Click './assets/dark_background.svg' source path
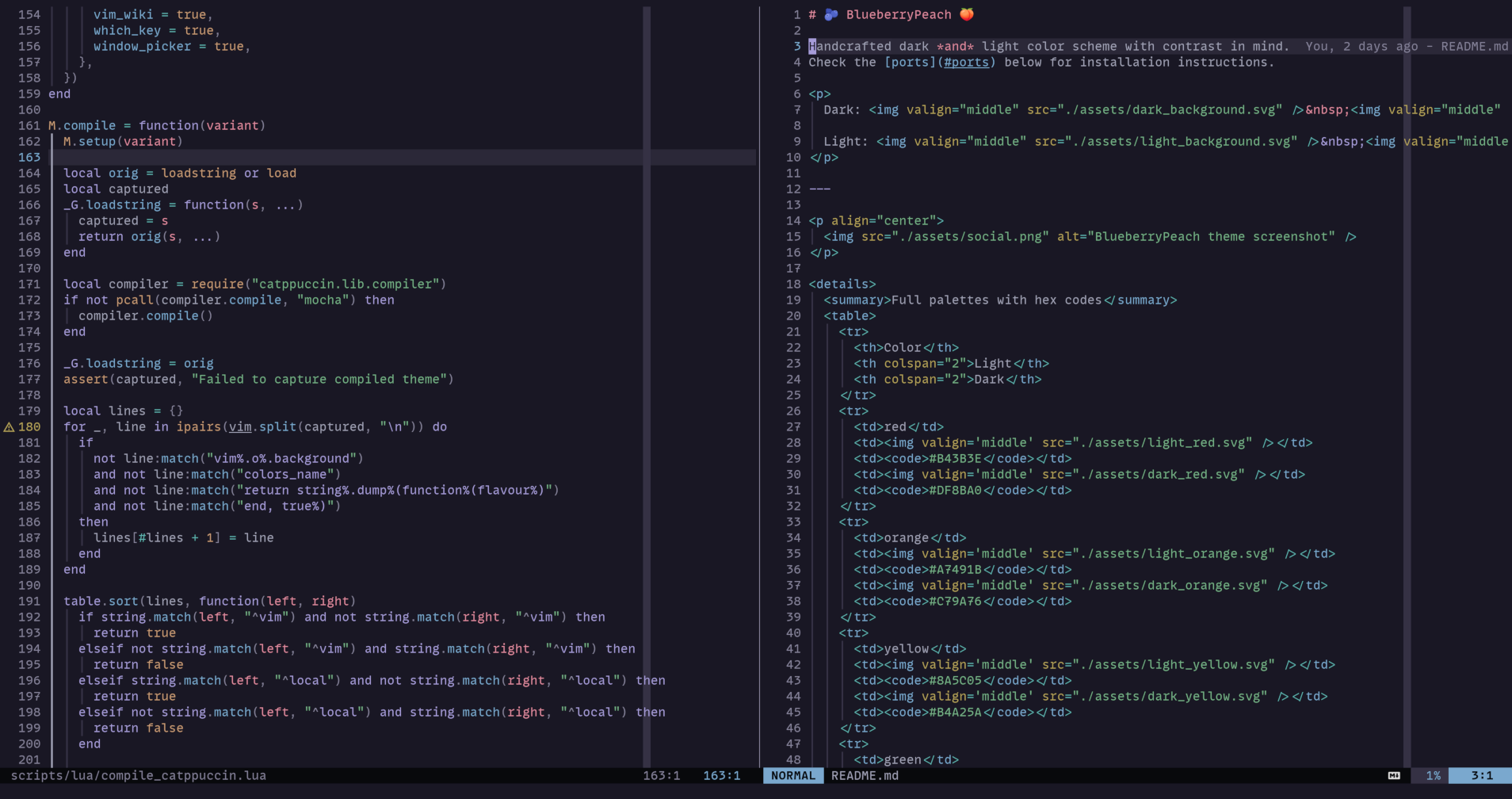 pos(1170,109)
